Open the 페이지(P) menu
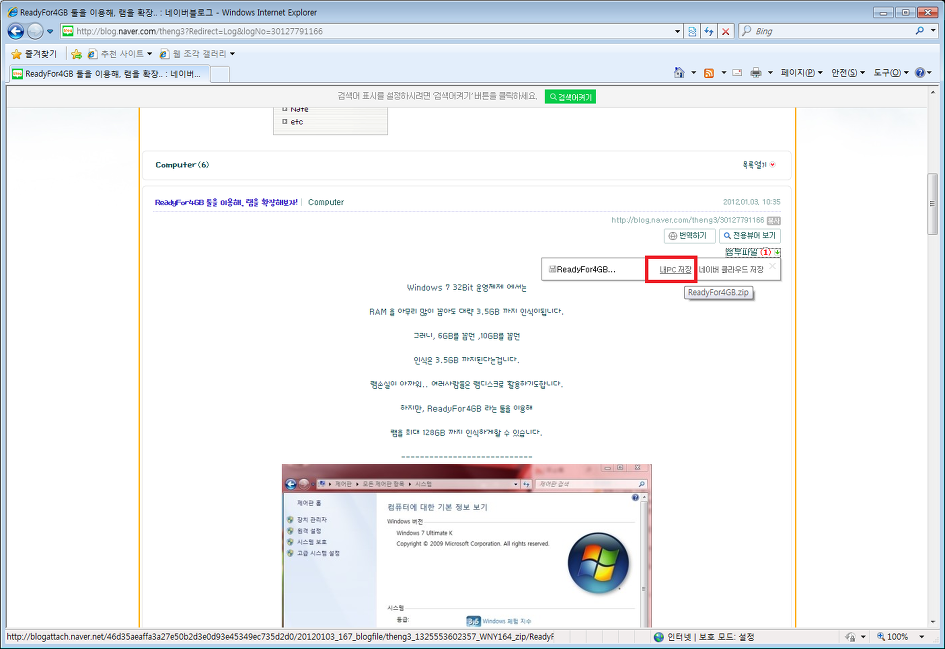Viewport: 945px width, 649px height. point(801,72)
